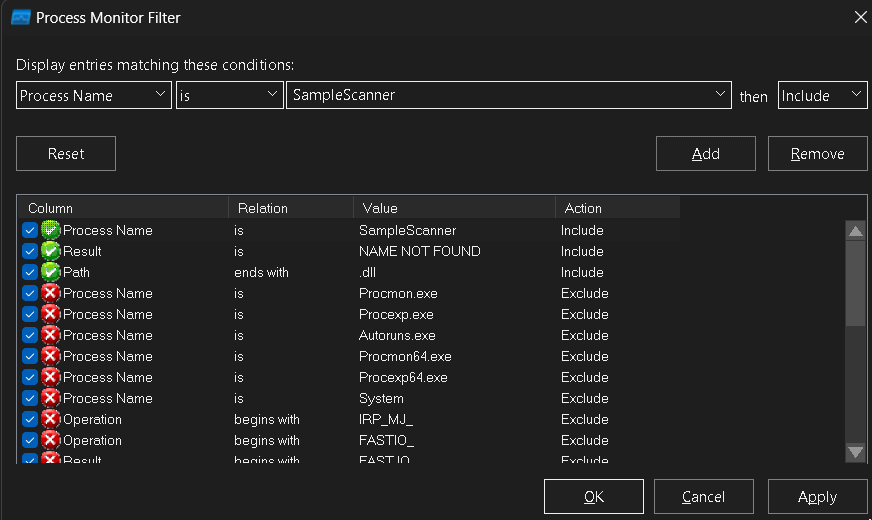
Task: Sort by the Relation column header
Action: [290, 208]
